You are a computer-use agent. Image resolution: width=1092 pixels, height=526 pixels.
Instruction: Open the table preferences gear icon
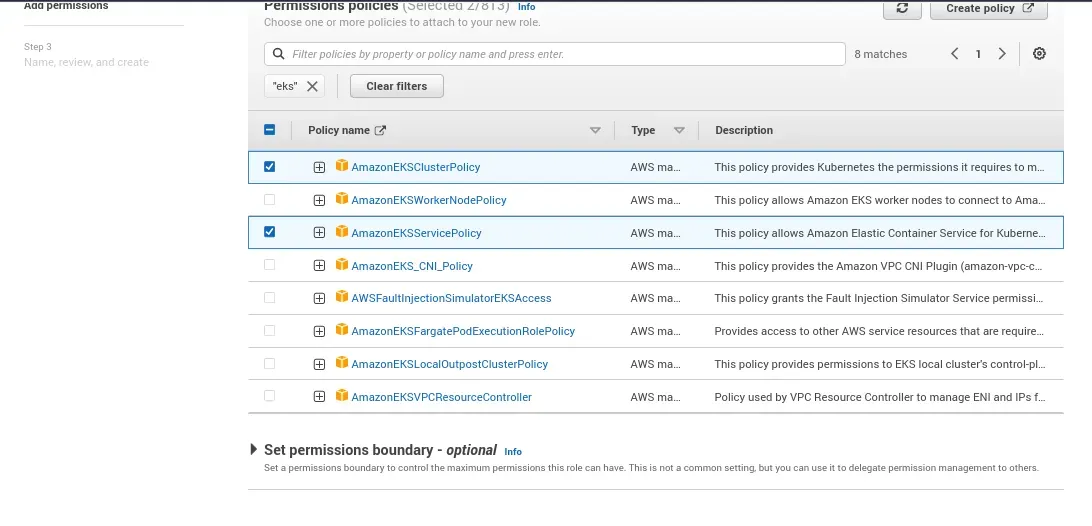click(x=1039, y=54)
